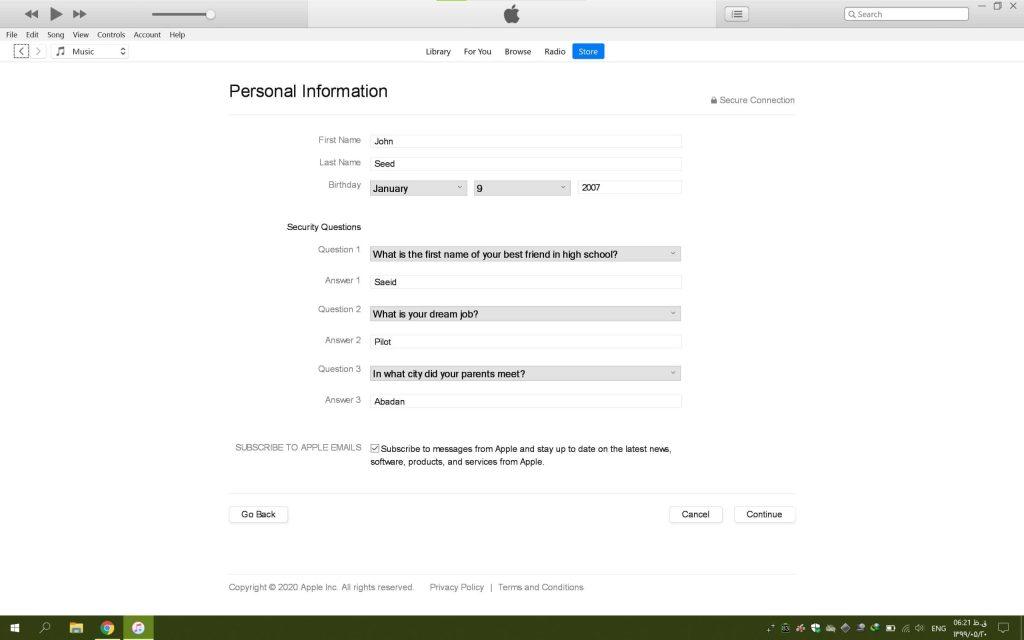Open the Music media type selector
Viewport: 1024px width, 640px height.
91,51
